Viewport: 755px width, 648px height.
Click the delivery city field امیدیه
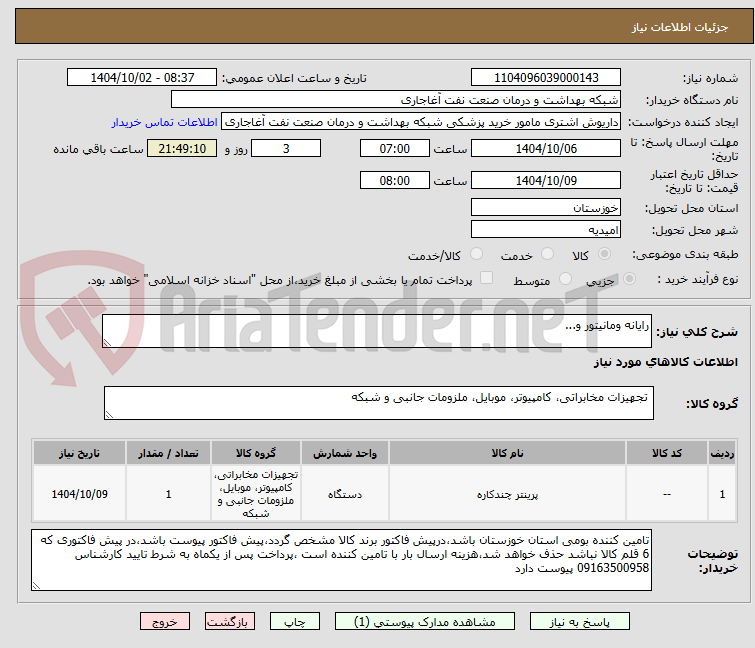coord(546,229)
